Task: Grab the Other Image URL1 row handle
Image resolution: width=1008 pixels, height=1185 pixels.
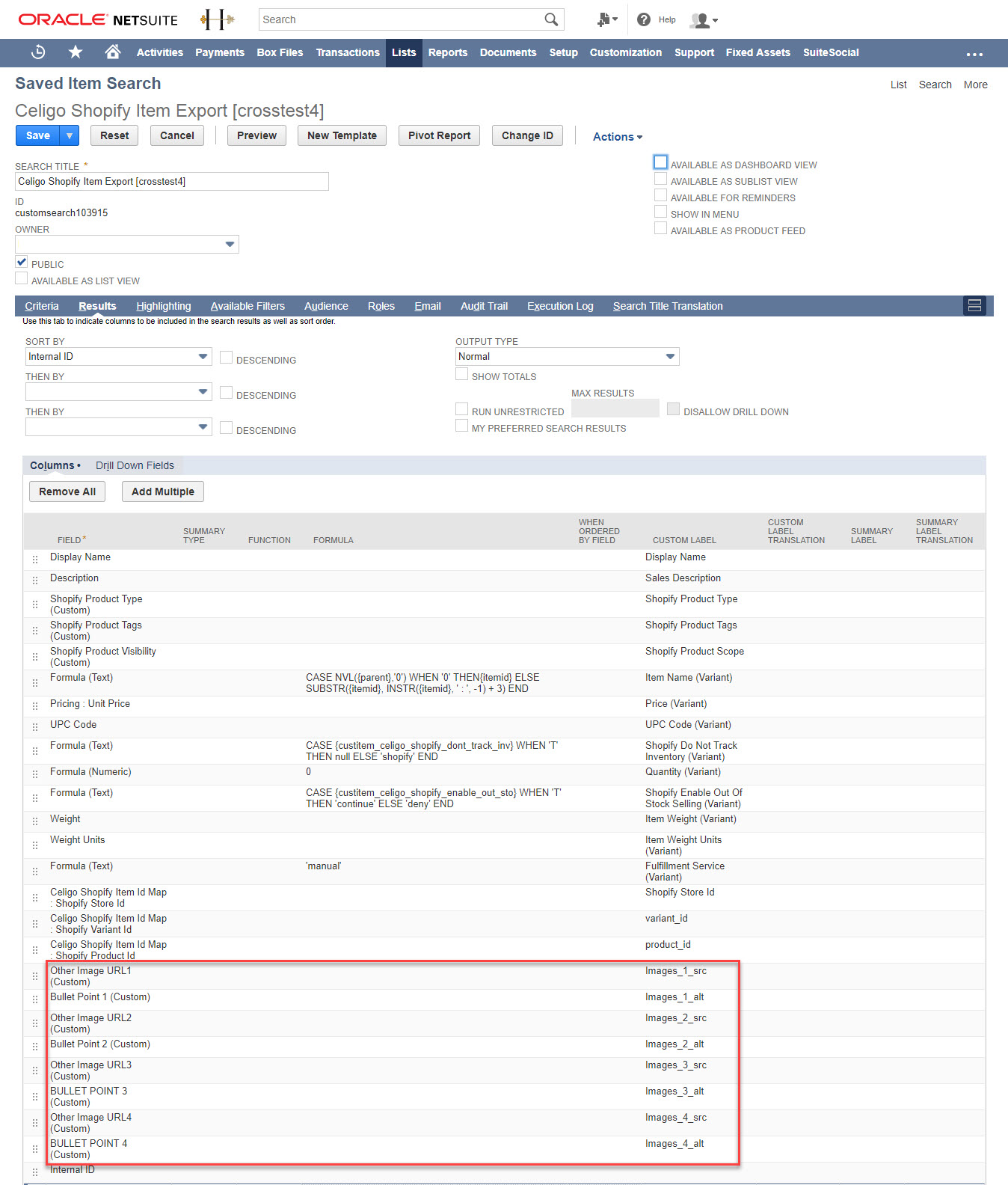Action: (x=35, y=976)
